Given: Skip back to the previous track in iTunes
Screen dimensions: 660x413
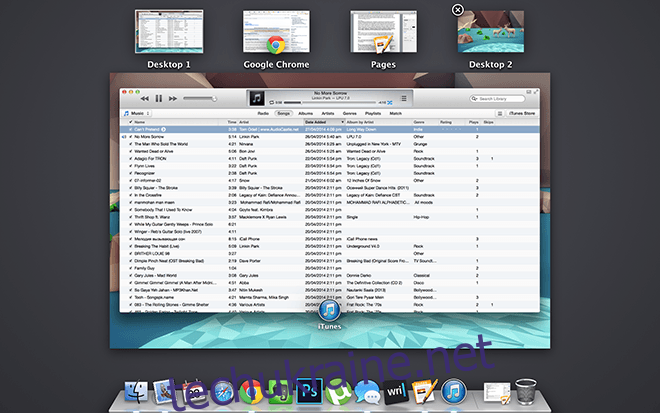Looking at the screenshot, I should coord(144,99).
